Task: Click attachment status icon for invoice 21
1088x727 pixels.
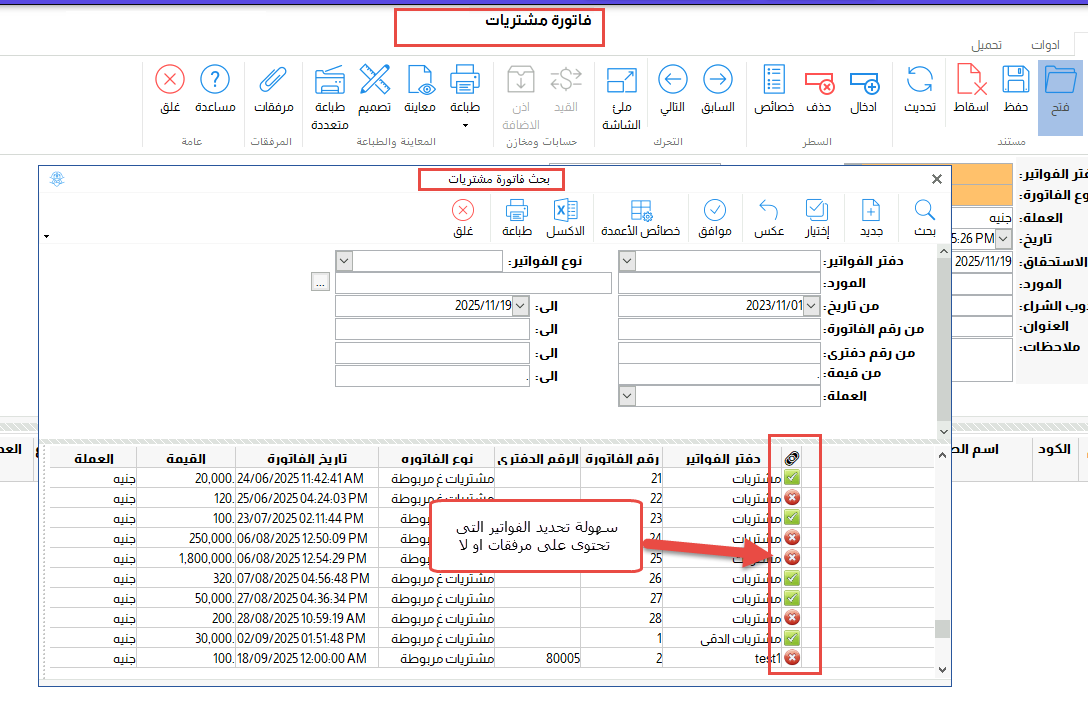Action: [792, 479]
